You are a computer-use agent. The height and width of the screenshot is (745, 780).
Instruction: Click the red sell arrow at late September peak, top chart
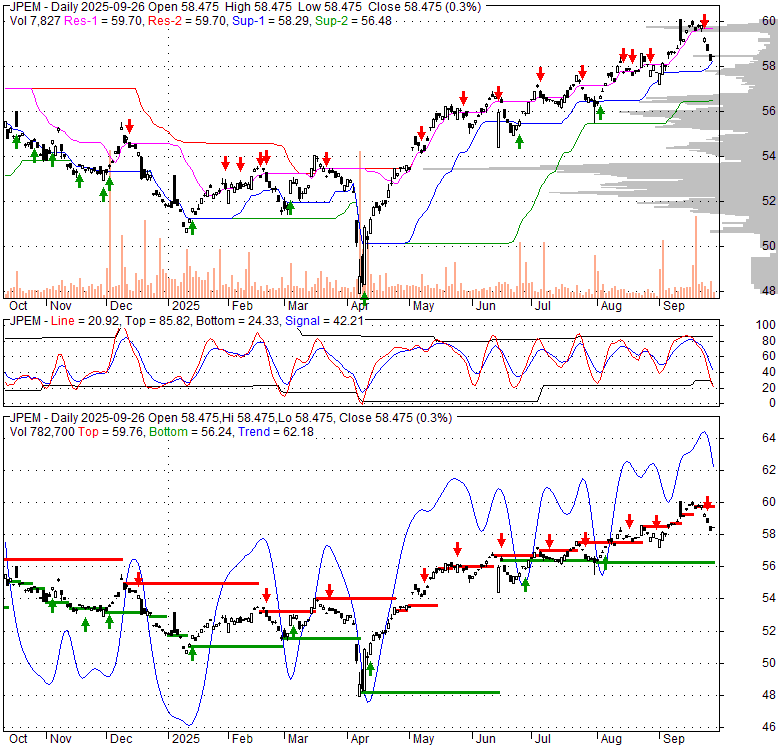[704, 21]
